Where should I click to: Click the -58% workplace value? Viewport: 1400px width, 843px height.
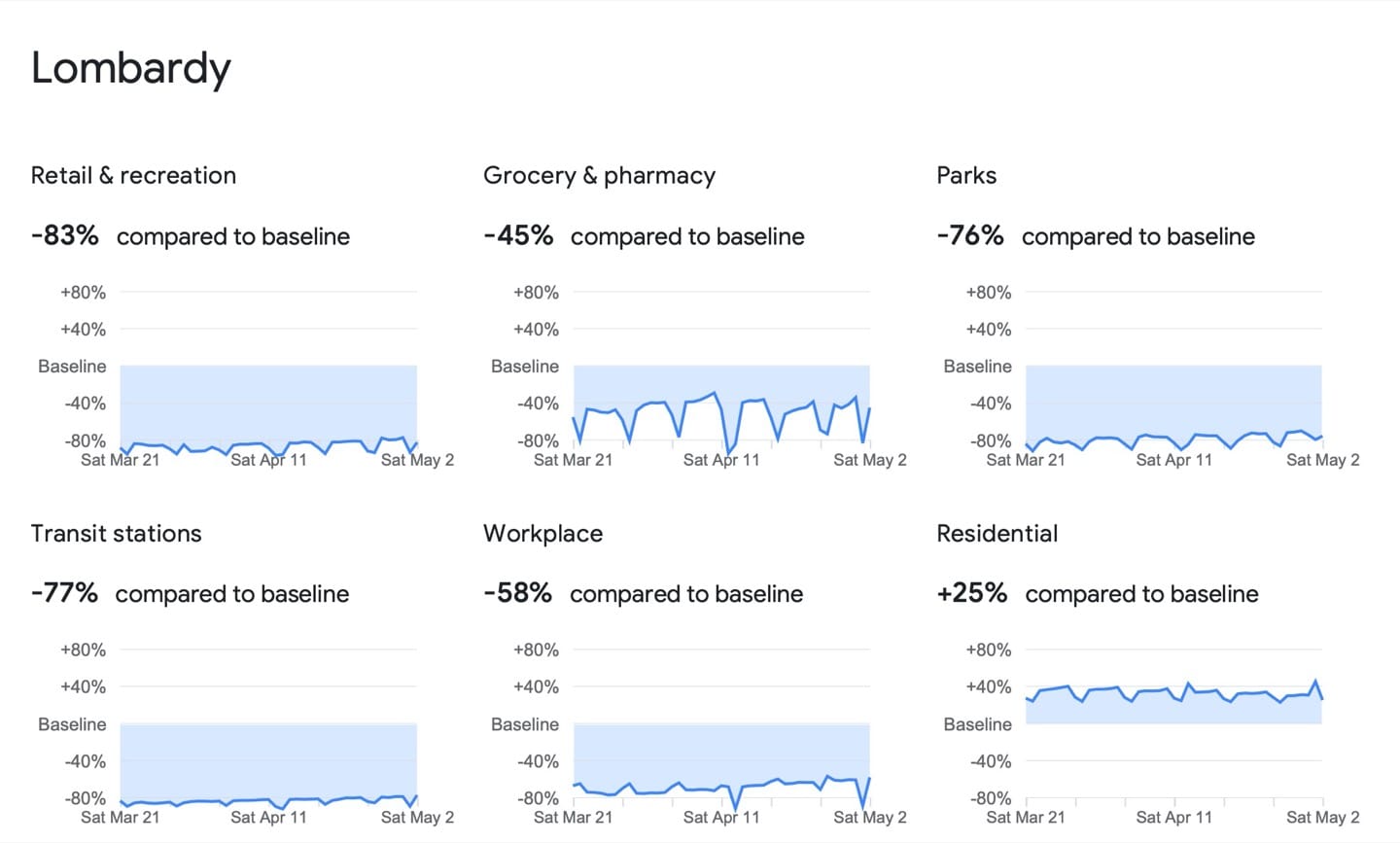[517, 593]
